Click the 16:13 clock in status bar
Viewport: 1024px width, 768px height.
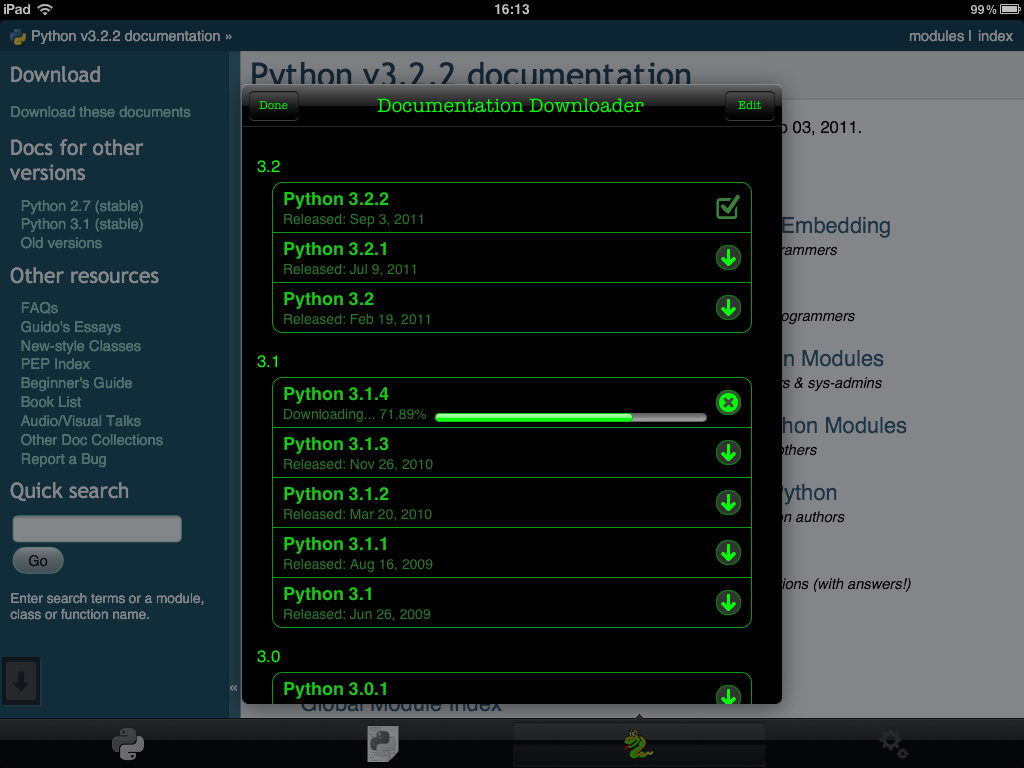point(511,9)
